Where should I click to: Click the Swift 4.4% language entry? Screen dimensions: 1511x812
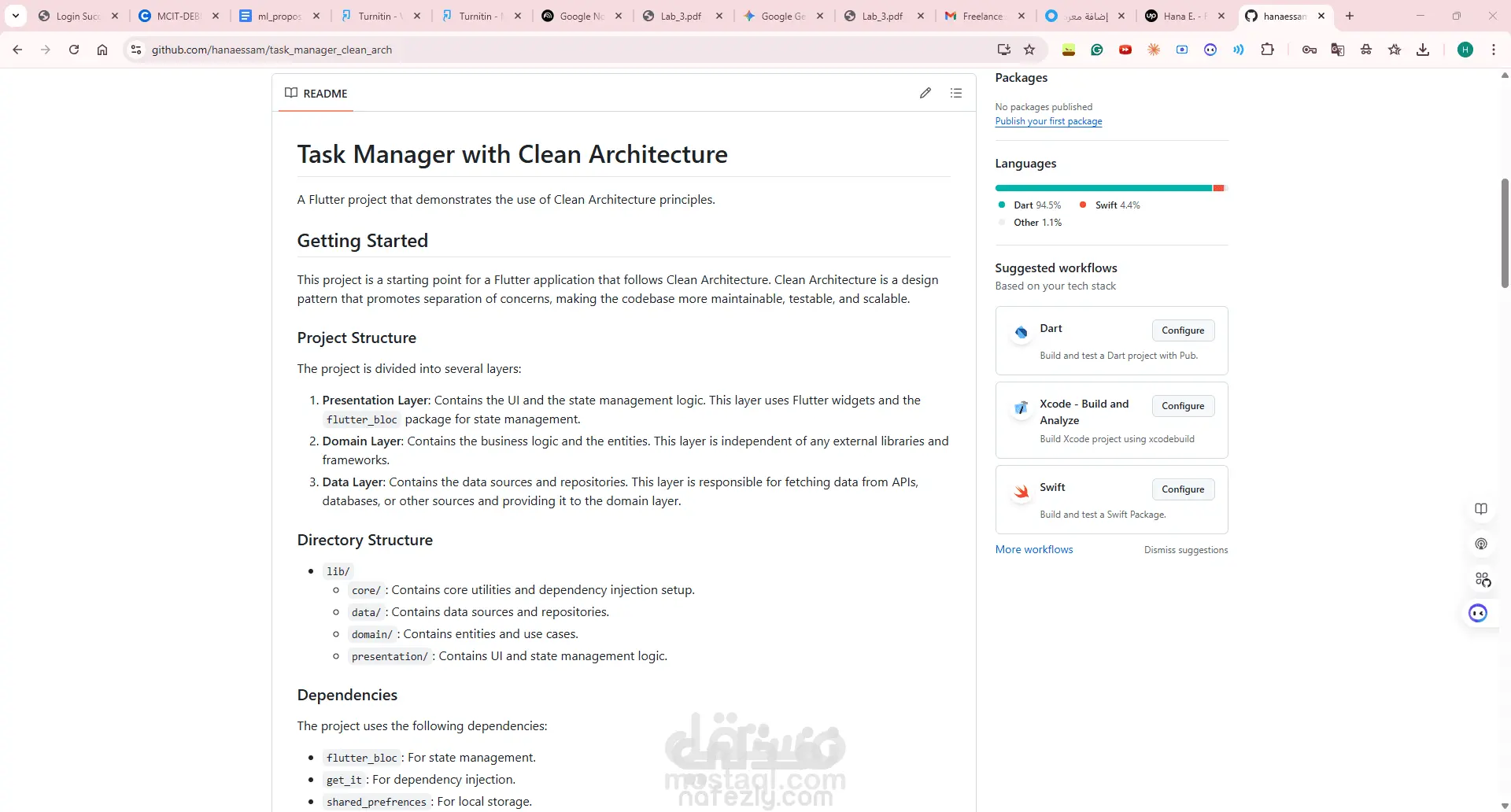[x=1110, y=205]
